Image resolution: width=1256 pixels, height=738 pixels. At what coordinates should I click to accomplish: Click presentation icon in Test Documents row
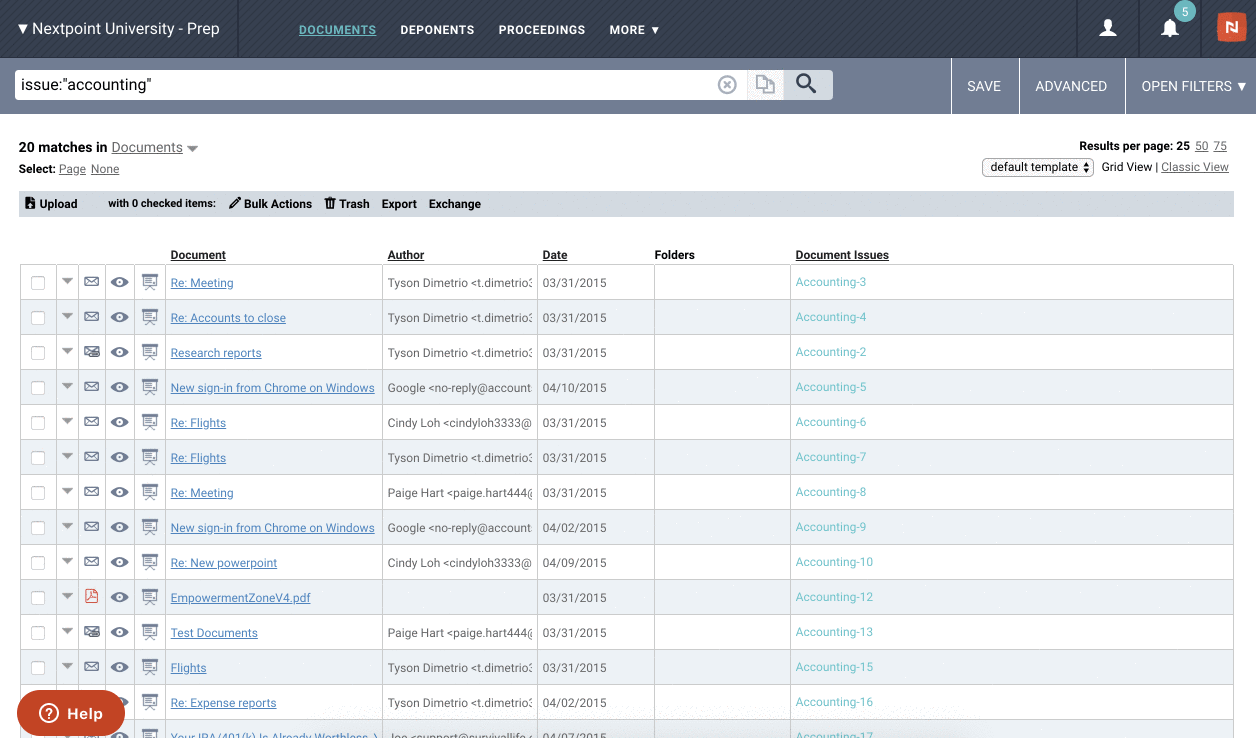pos(150,633)
